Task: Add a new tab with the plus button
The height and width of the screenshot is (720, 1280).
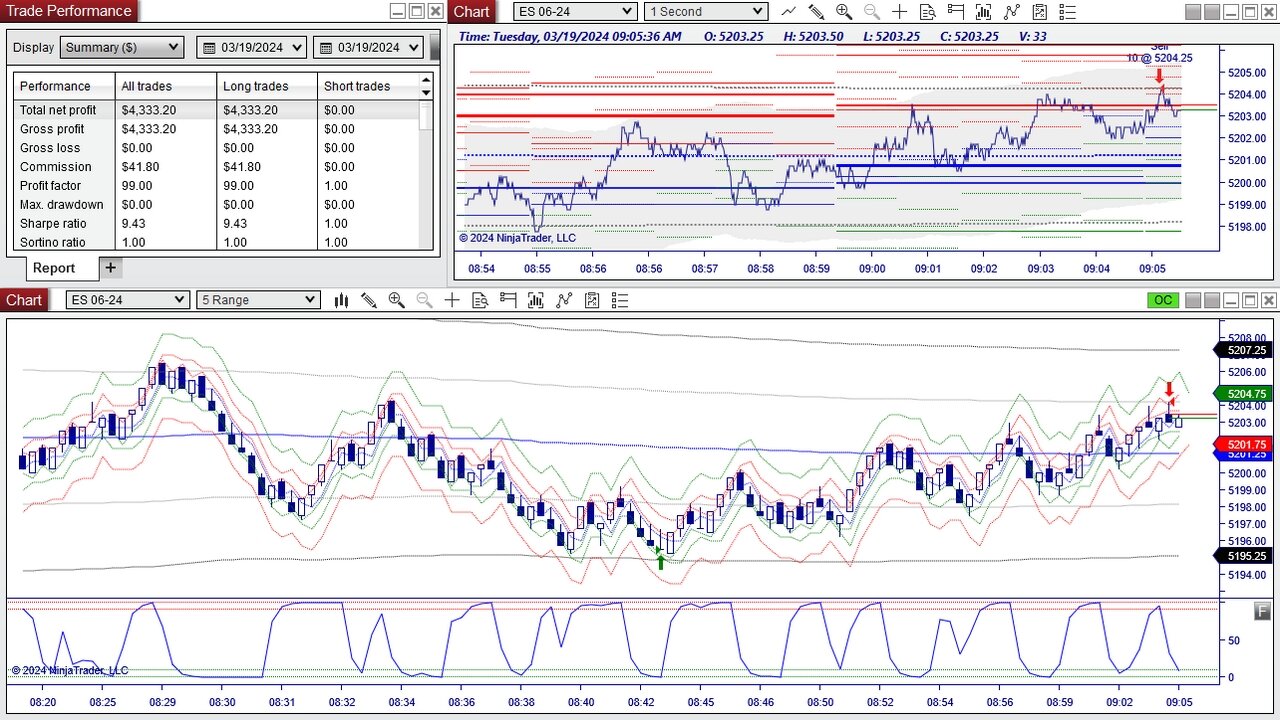Action: click(x=111, y=267)
